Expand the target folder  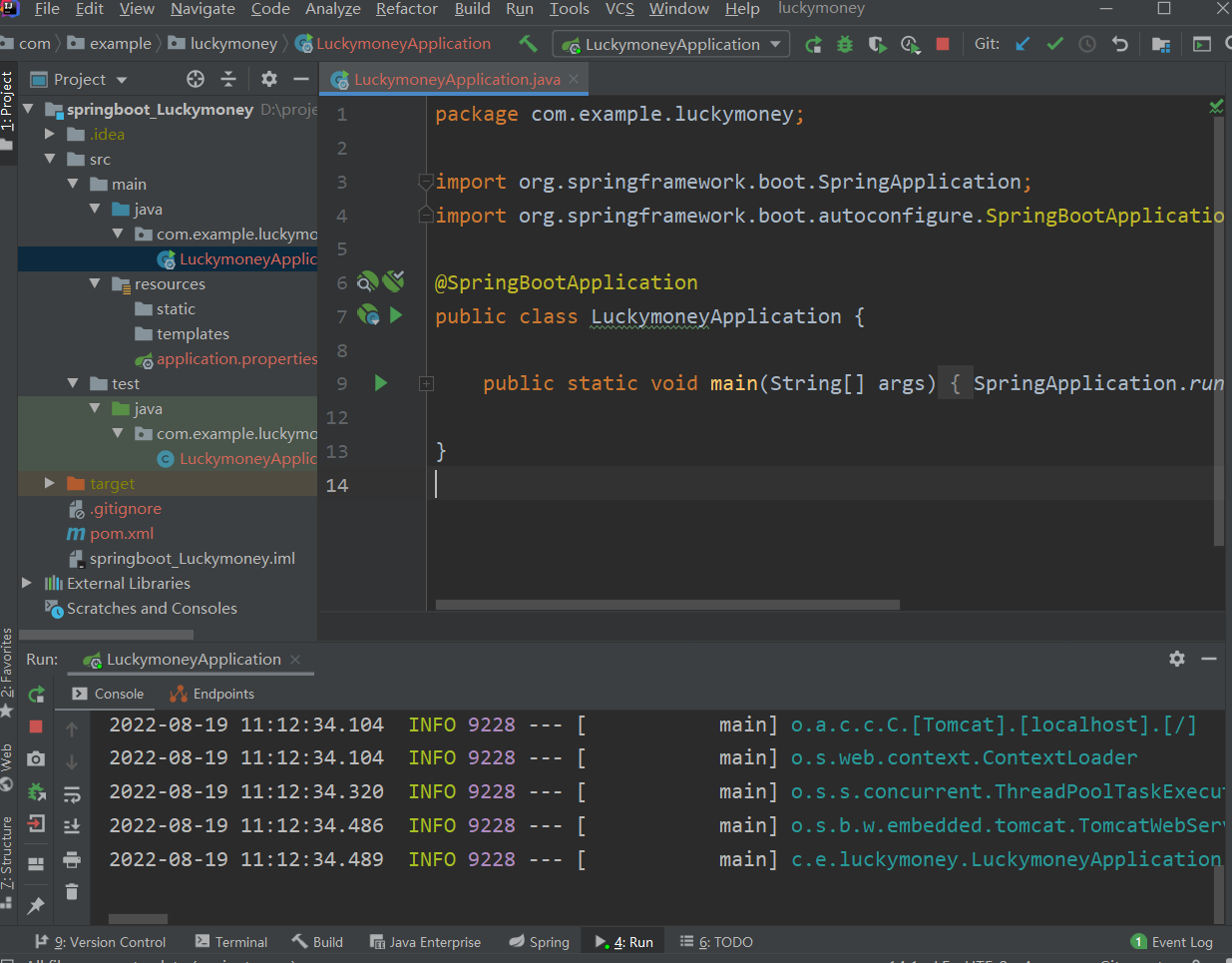[50, 483]
